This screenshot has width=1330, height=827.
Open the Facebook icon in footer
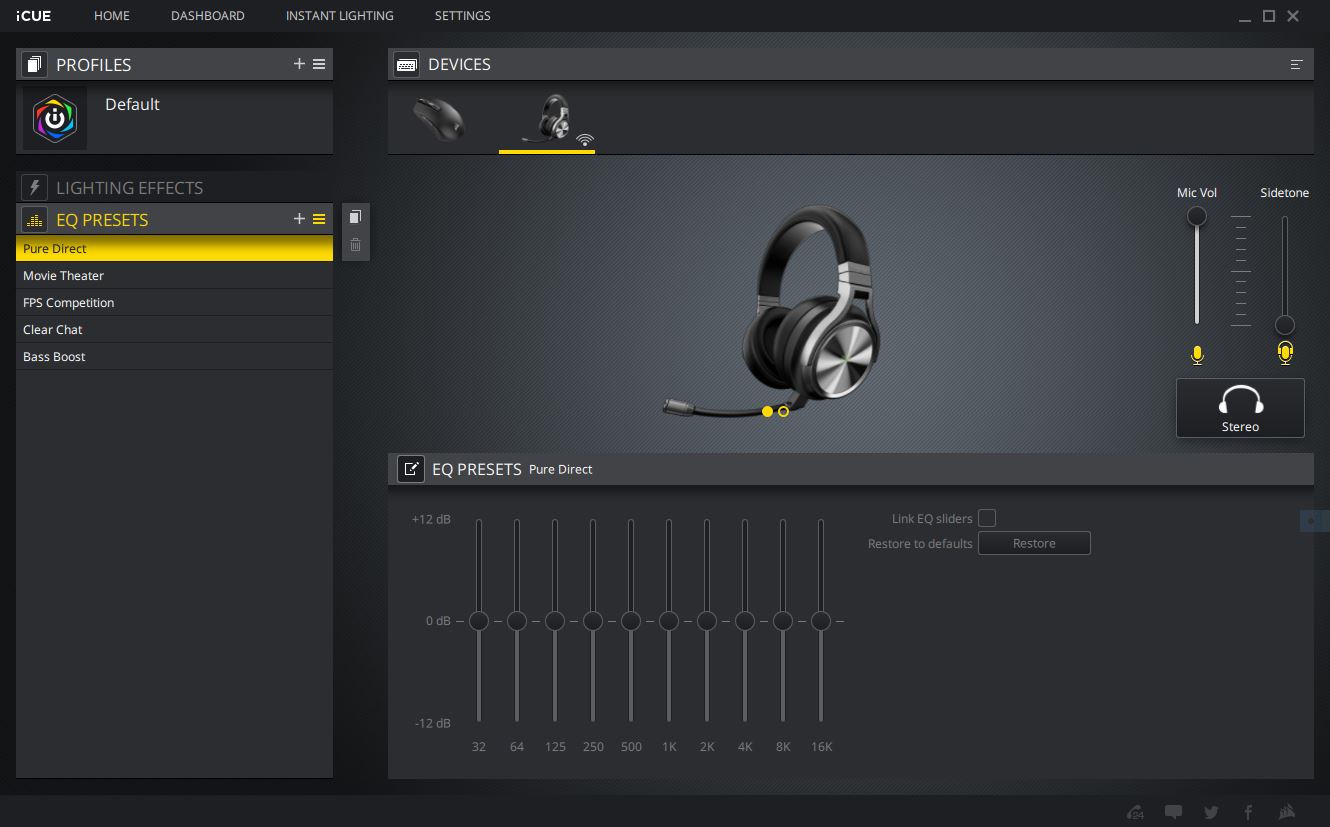pyautogui.click(x=1248, y=812)
